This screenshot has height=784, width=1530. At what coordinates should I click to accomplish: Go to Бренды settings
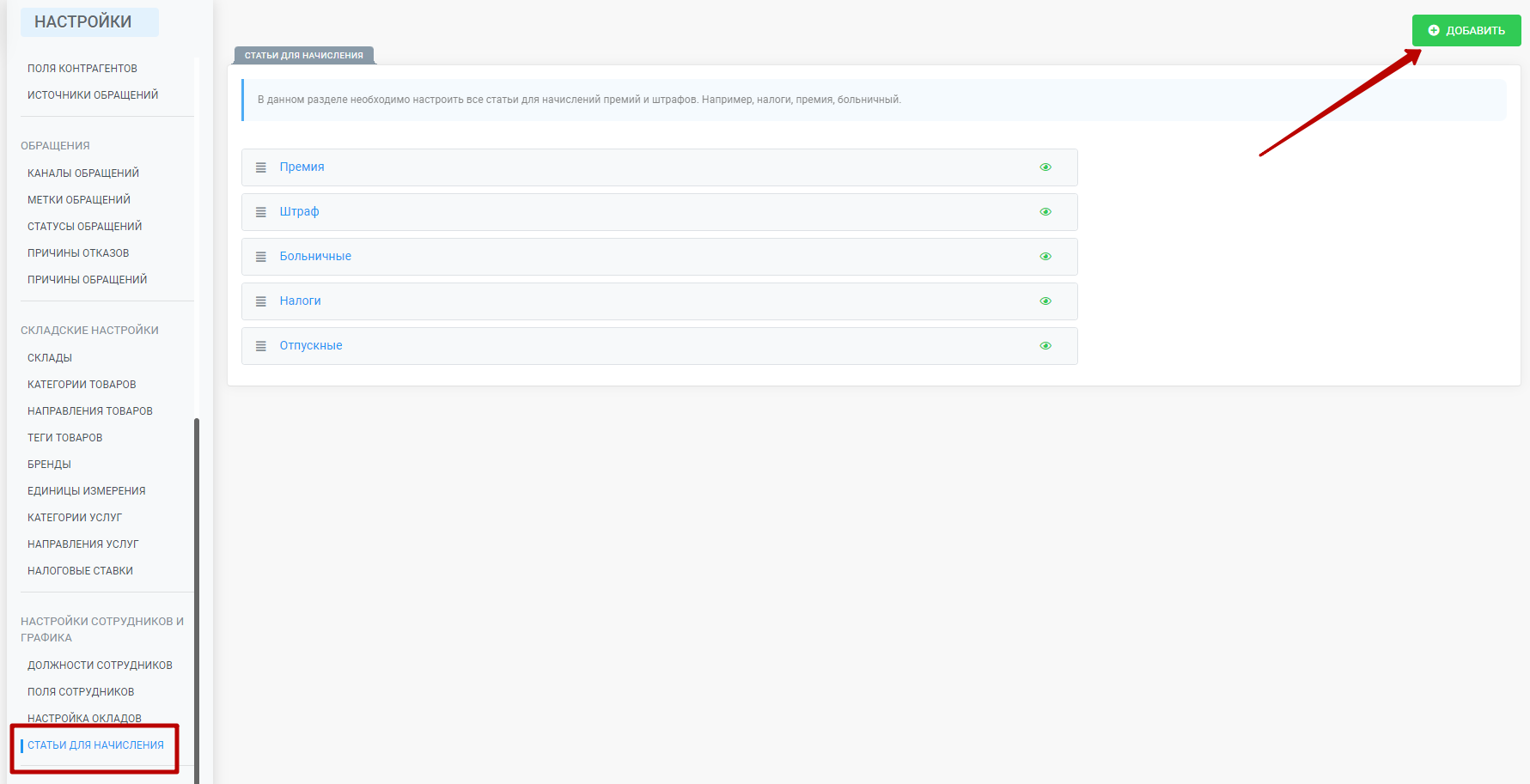pyautogui.click(x=49, y=465)
